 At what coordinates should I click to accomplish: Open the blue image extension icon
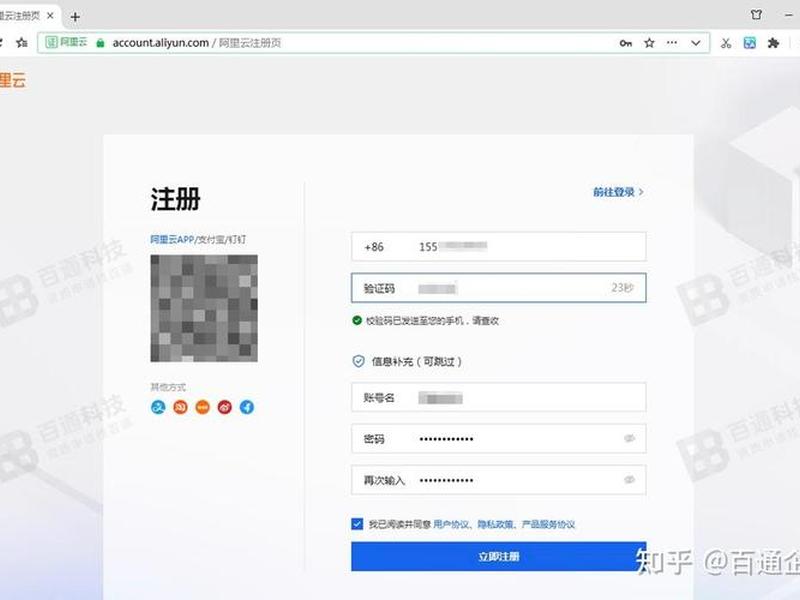coord(749,43)
